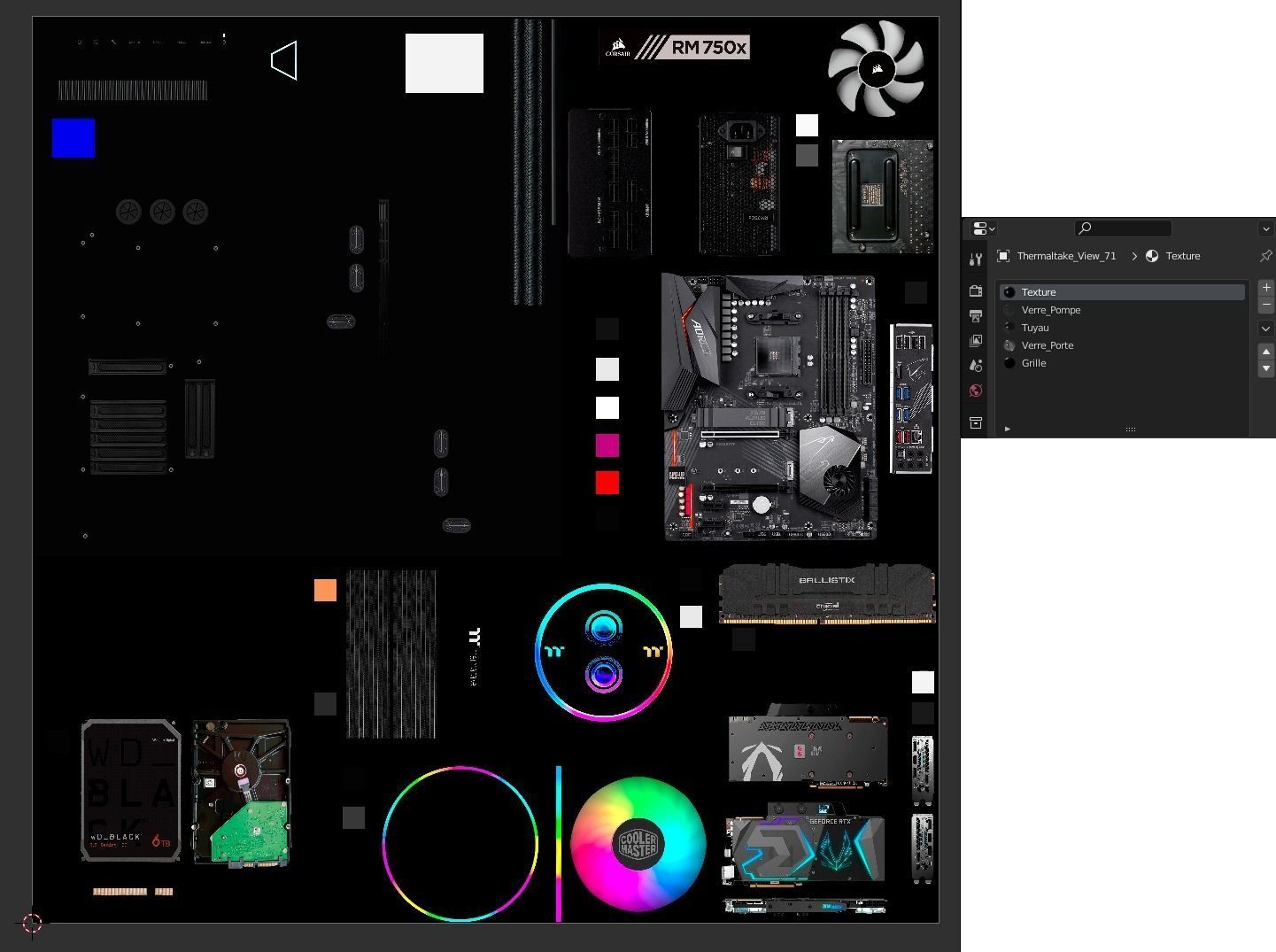This screenshot has height=952, width=1276.
Task: Click the Corsair RM750x label in texture
Action: pyautogui.click(x=675, y=47)
